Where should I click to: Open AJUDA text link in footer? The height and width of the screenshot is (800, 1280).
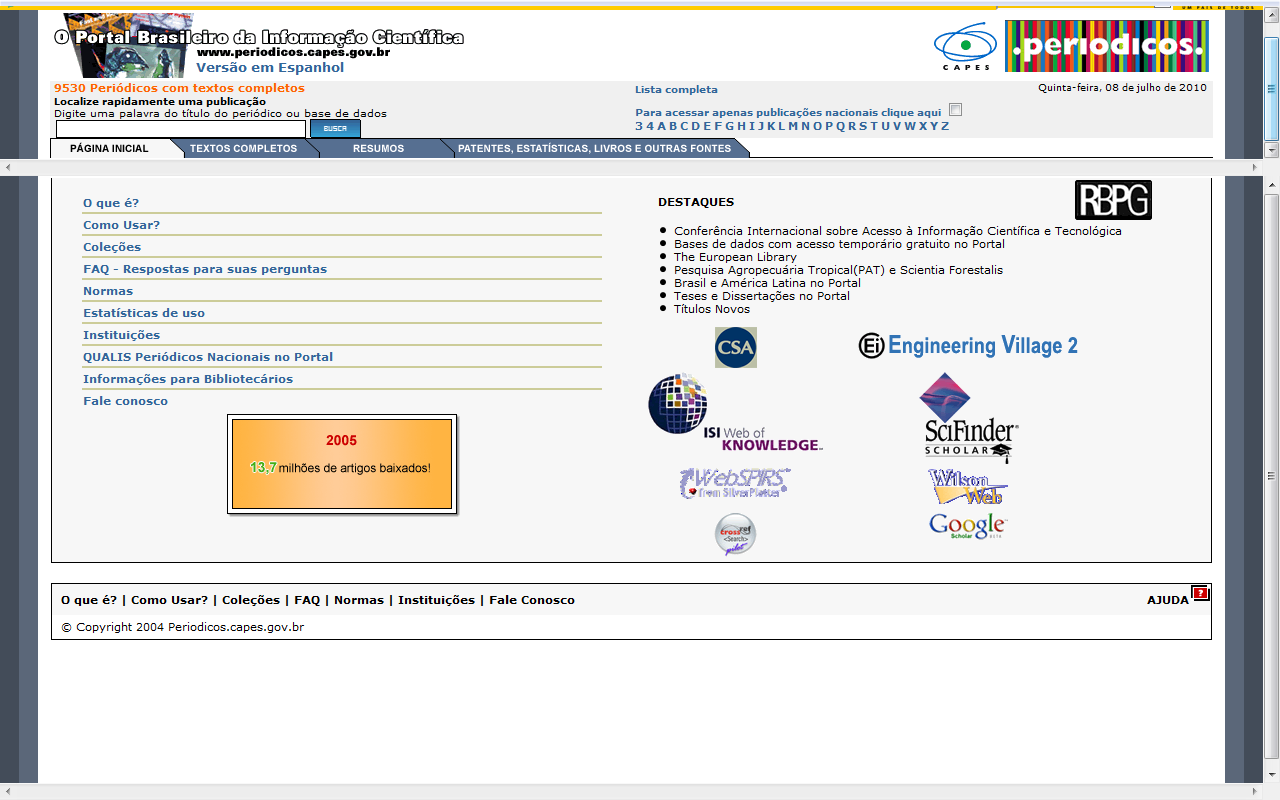(x=1168, y=600)
